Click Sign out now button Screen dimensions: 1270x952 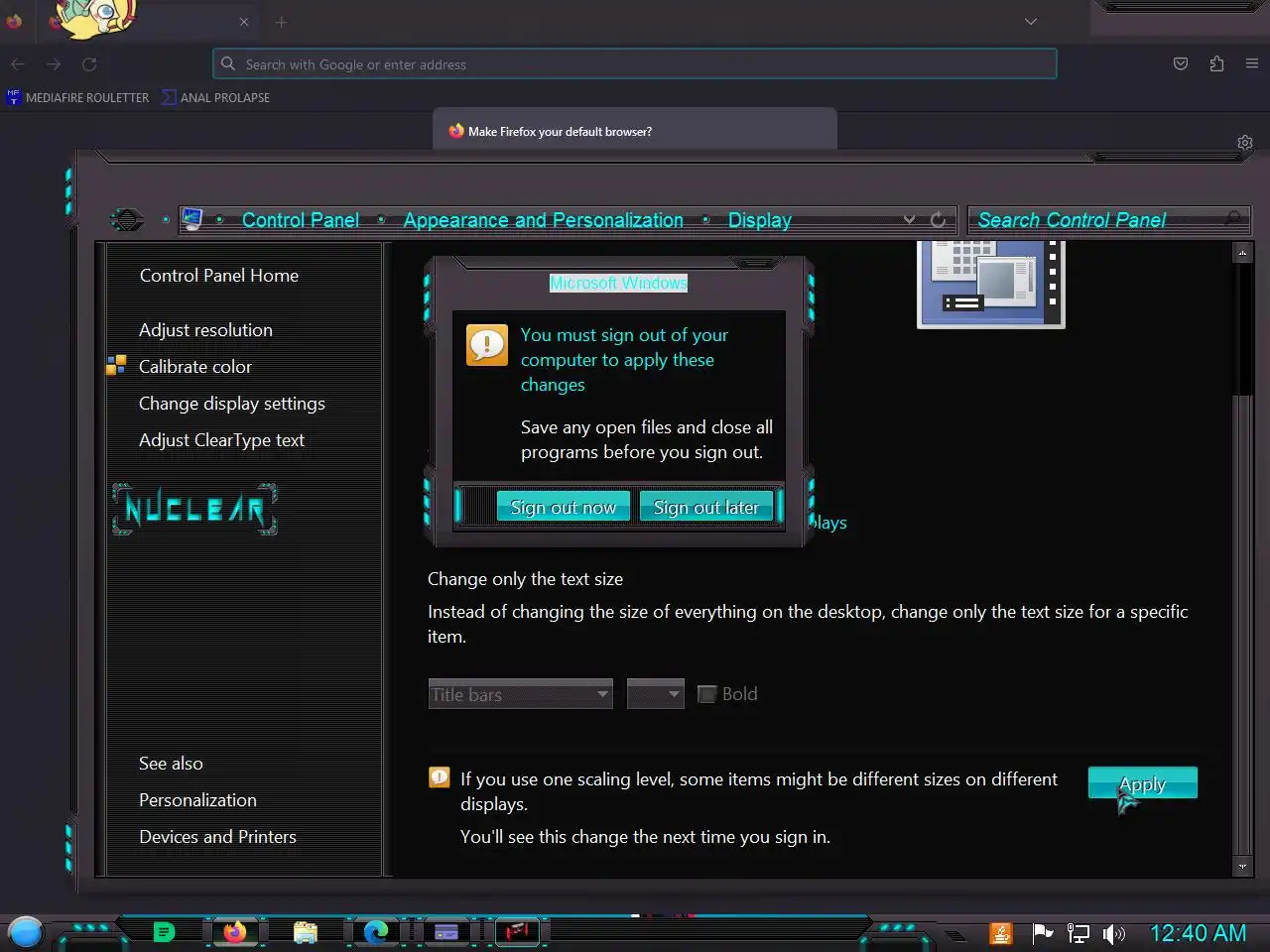[x=563, y=508]
